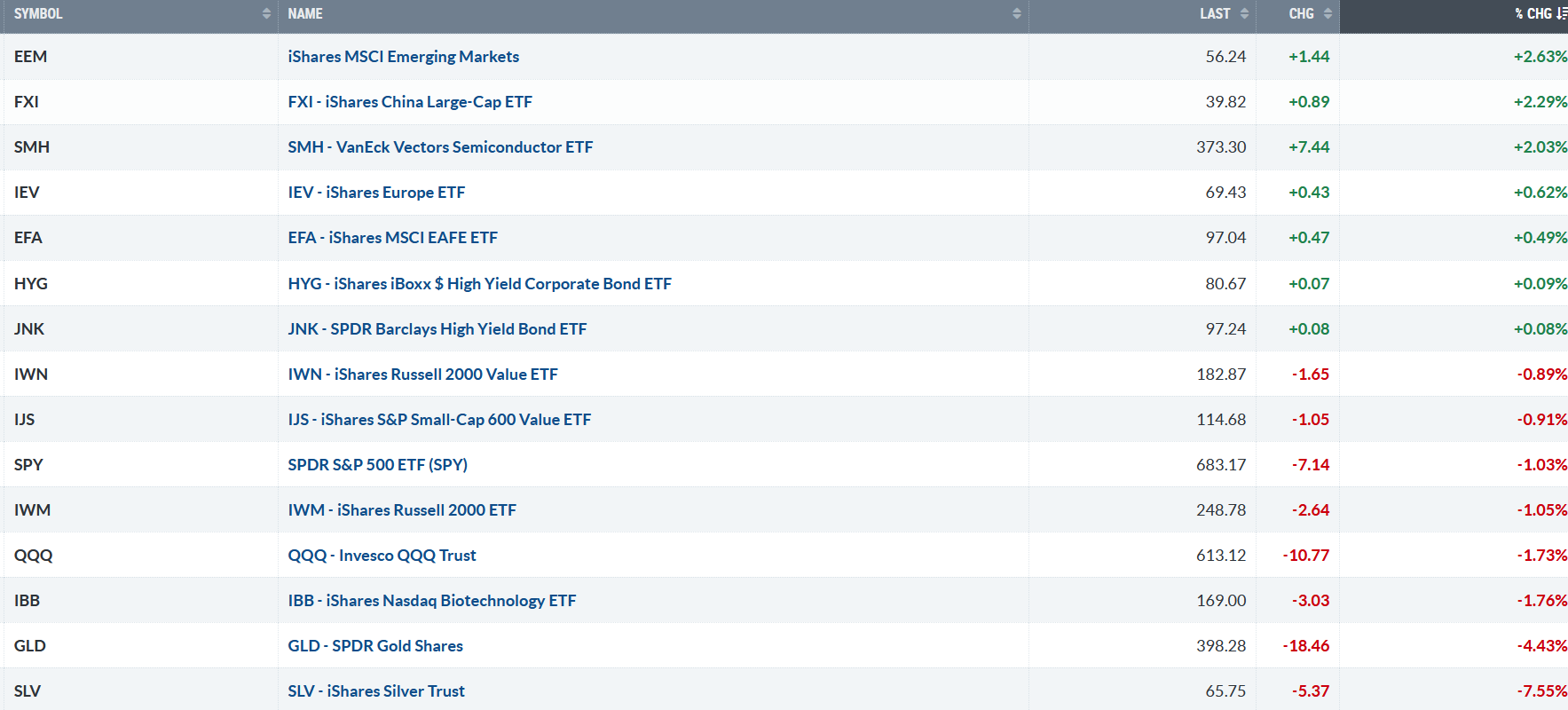Click the LAST column sort arrows icon
The height and width of the screenshot is (710, 1568).
(x=1244, y=14)
